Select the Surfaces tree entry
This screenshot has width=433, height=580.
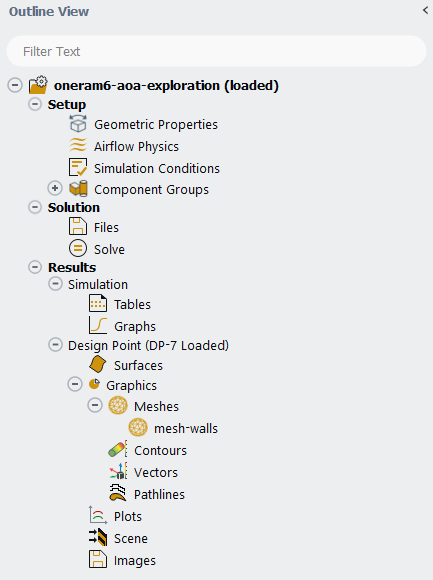click(138, 365)
